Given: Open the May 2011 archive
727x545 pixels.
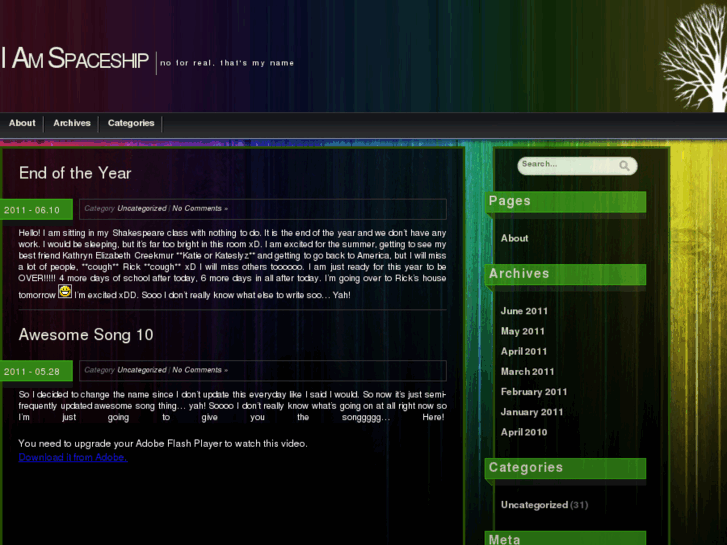Looking at the screenshot, I should point(523,331).
